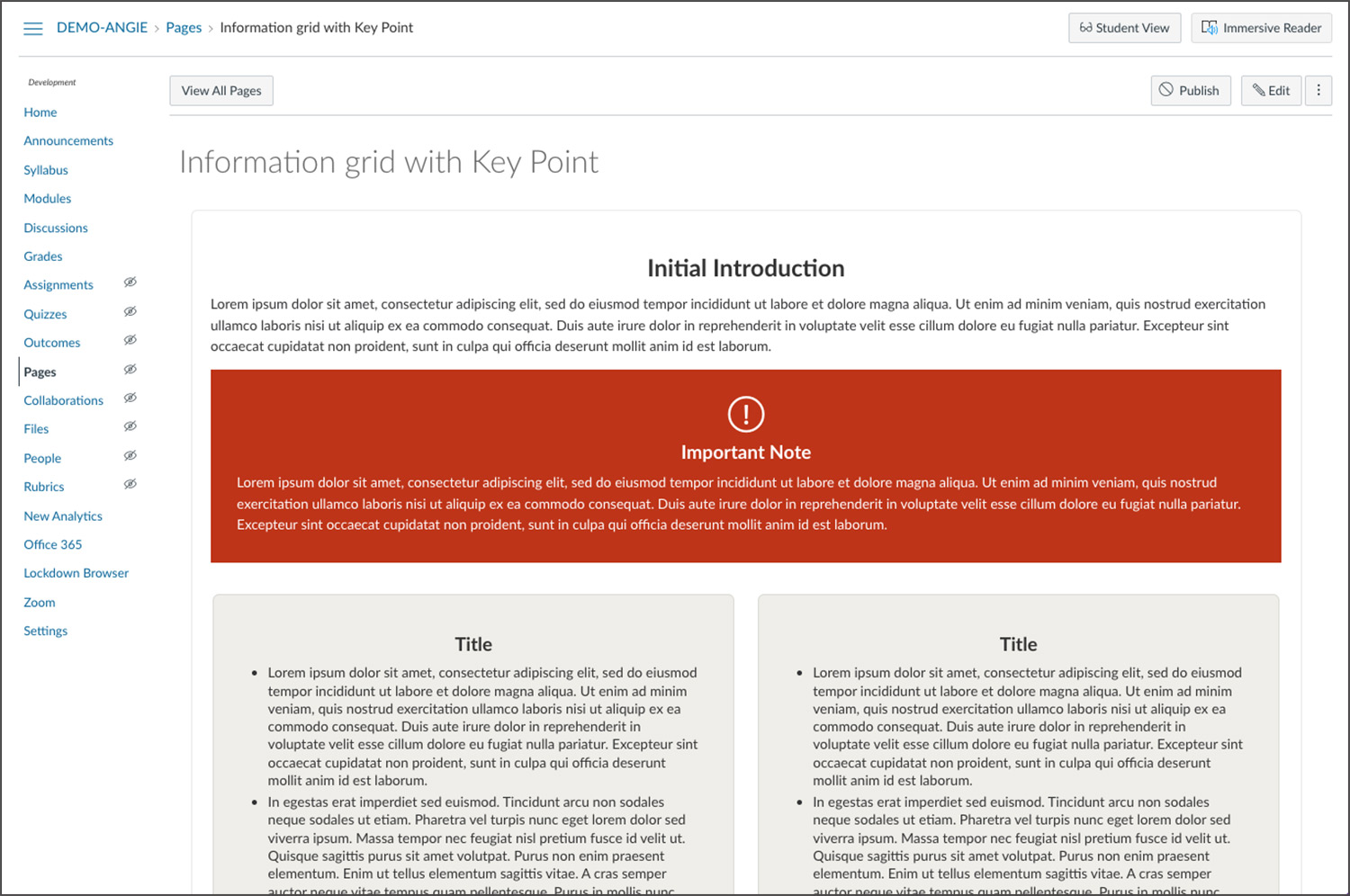The width and height of the screenshot is (1350, 896).
Task: Switch to Student View
Action: pyautogui.click(x=1124, y=28)
